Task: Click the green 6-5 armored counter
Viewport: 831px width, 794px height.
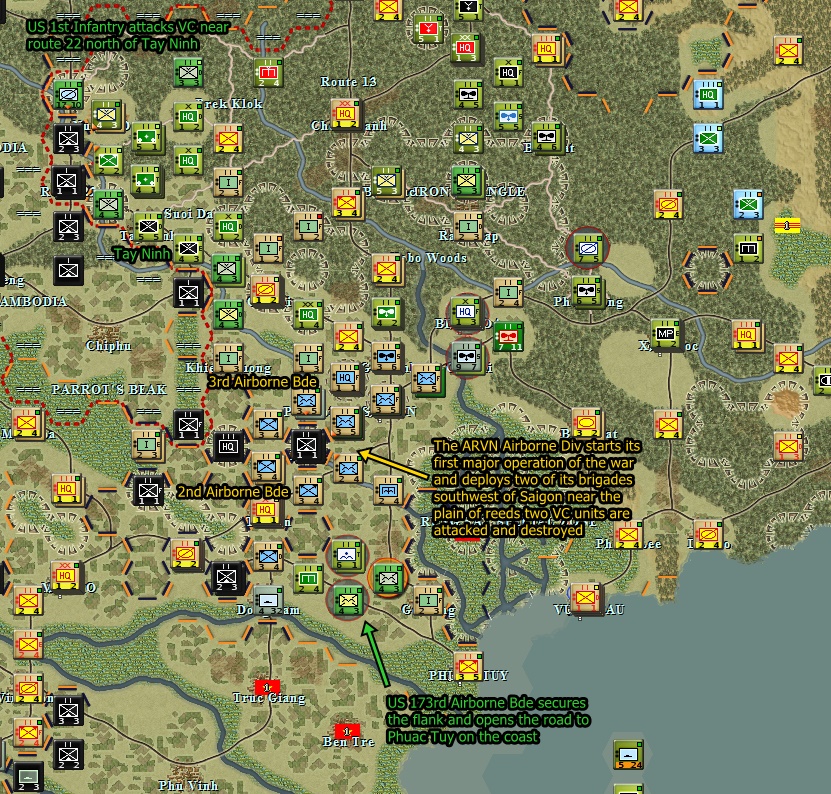Action: [587, 291]
